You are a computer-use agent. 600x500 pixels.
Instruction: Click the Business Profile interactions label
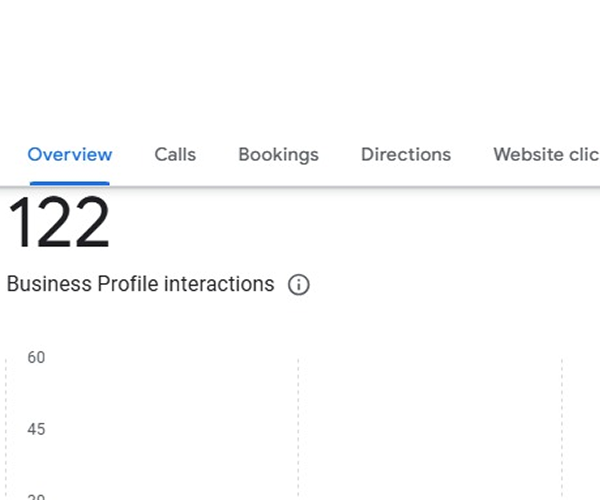(x=140, y=284)
